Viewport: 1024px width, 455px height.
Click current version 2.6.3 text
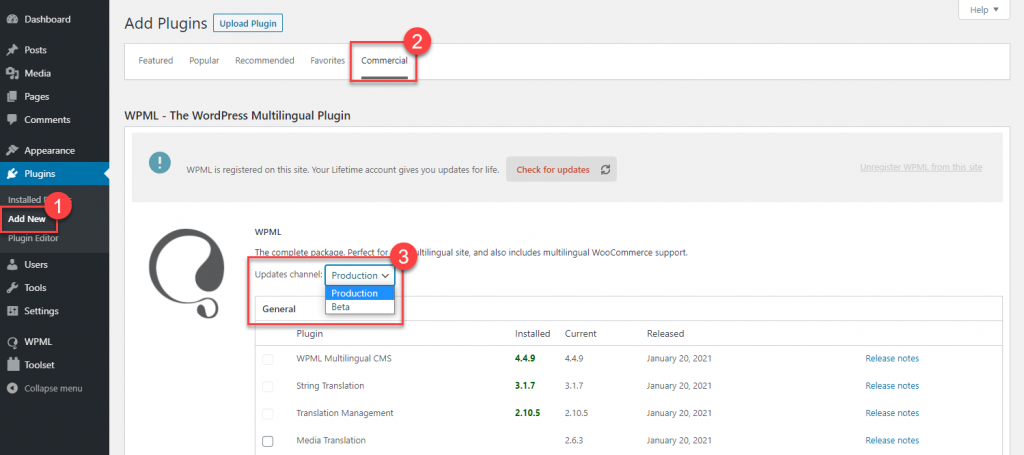tap(575, 441)
